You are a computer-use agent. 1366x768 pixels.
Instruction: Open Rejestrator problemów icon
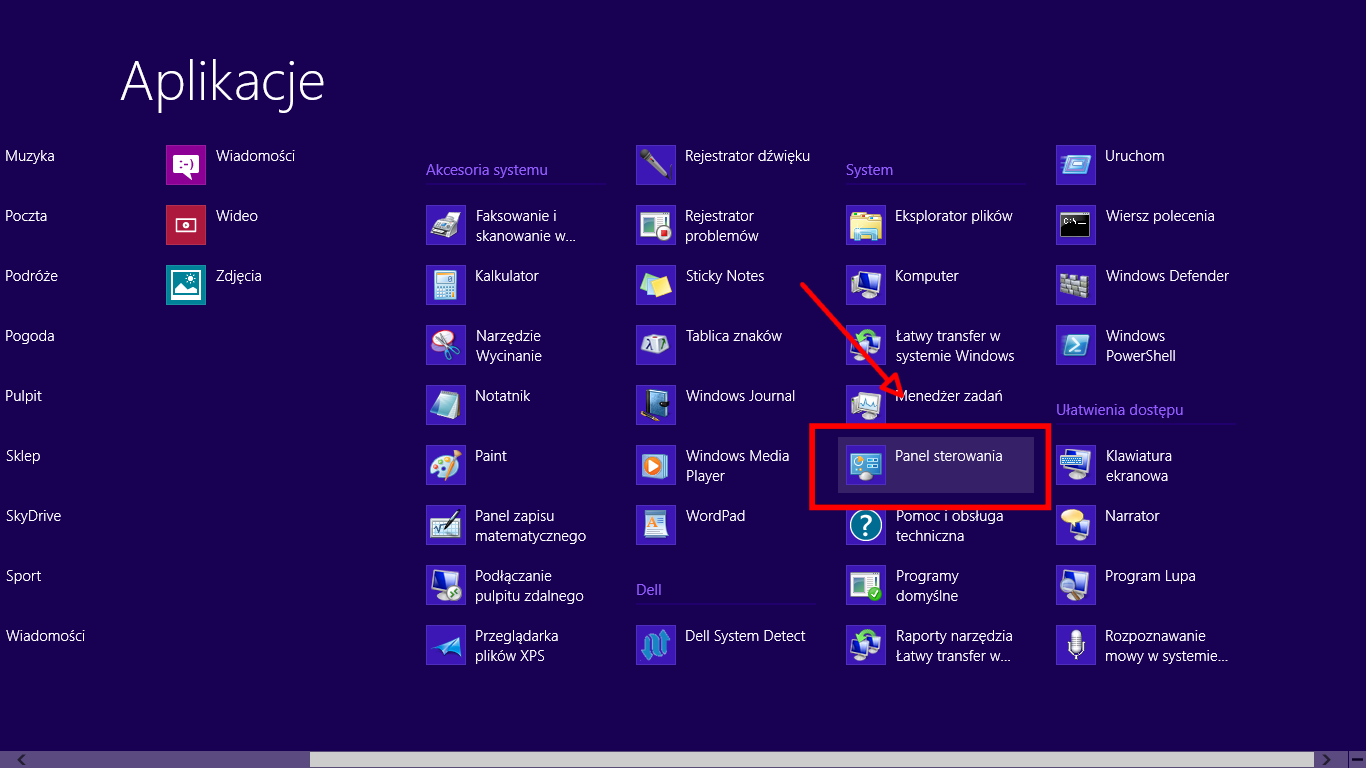656,225
